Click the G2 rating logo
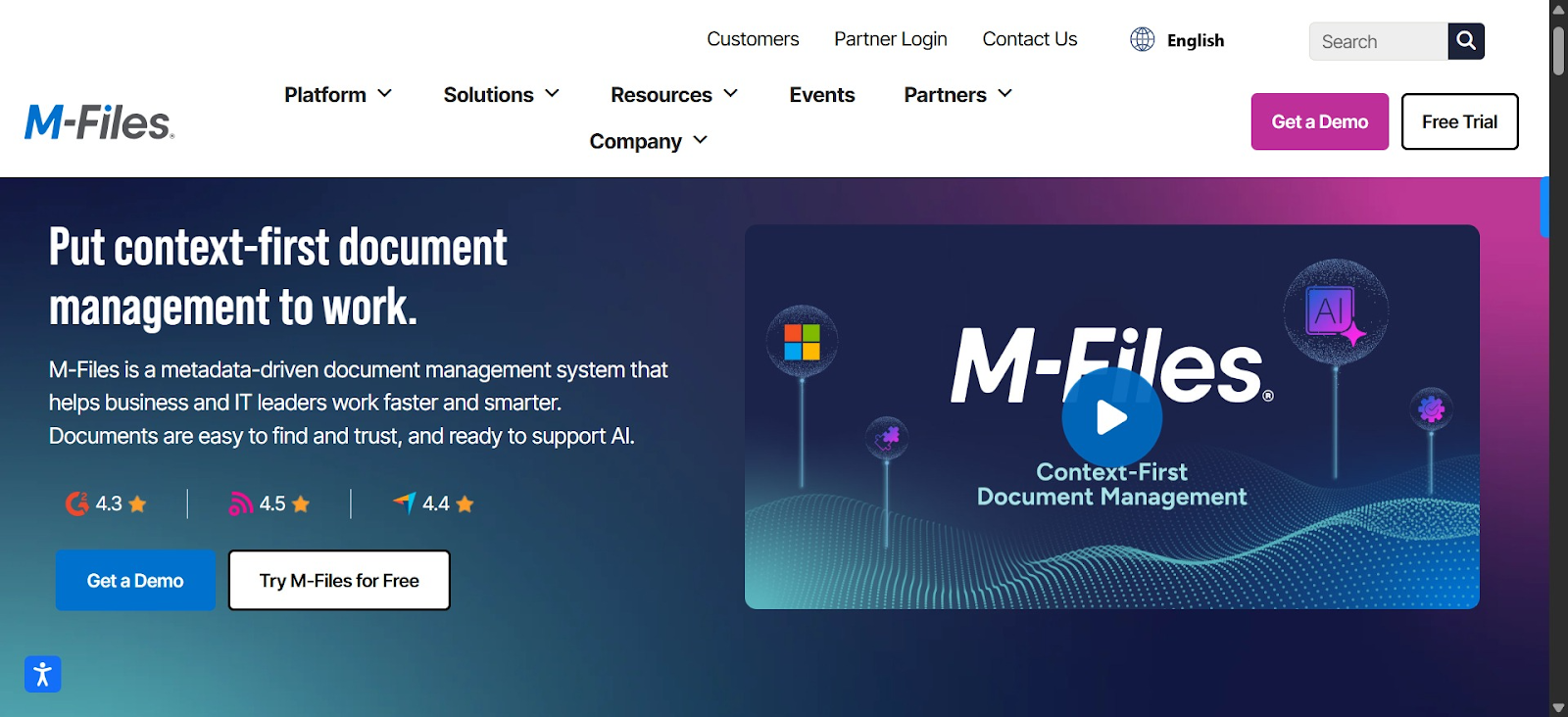Screen dimensions: 1568x717 (76, 503)
